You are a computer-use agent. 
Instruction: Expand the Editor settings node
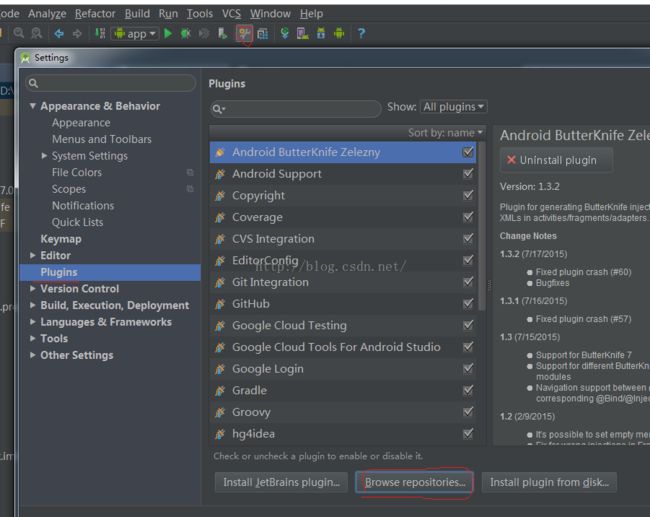coord(32,255)
